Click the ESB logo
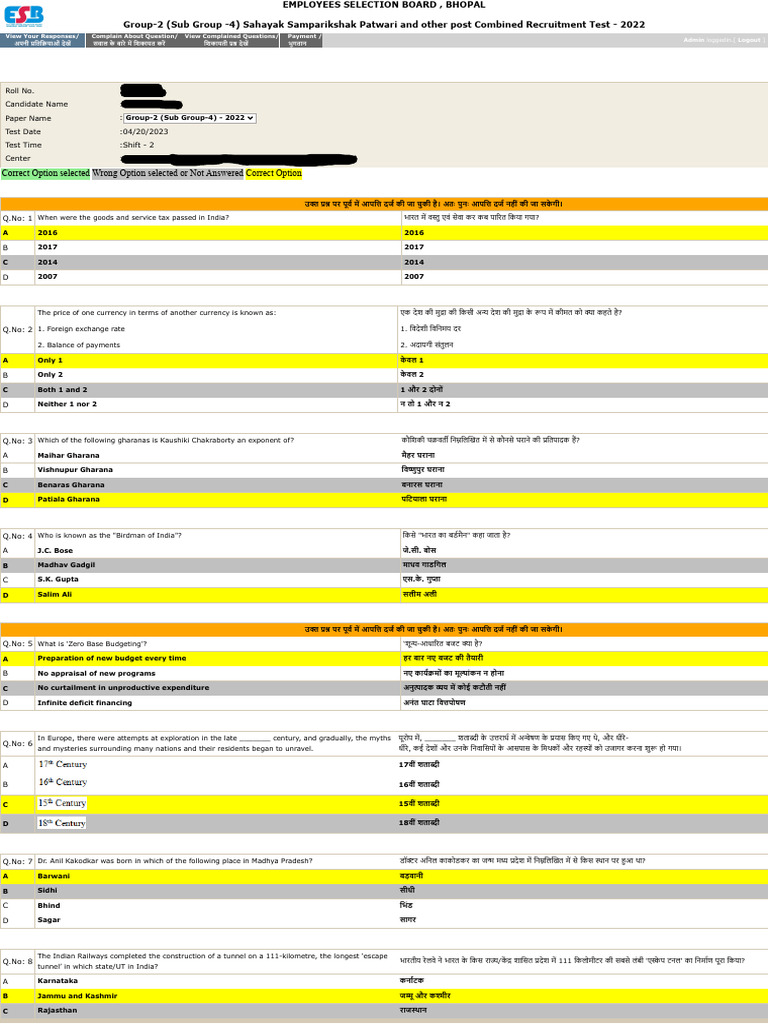Viewport: 768px width, 1024px height. (24, 16)
